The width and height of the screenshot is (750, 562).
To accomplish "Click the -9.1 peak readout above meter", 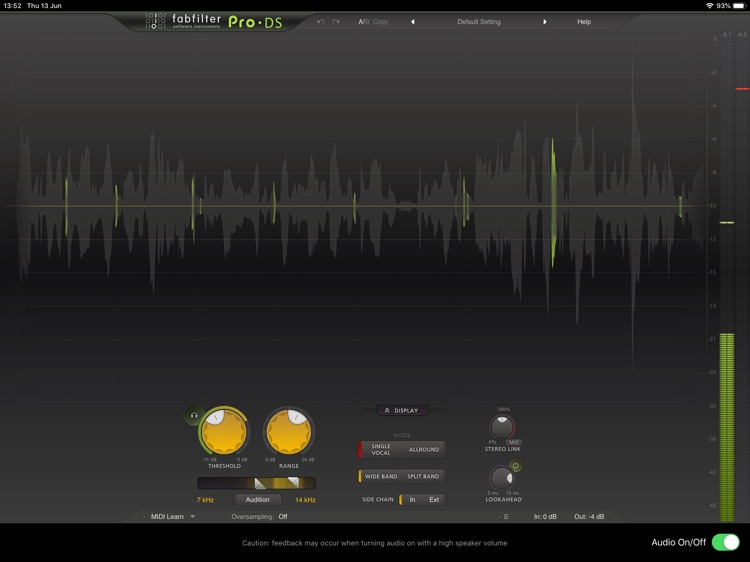I will click(727, 34).
